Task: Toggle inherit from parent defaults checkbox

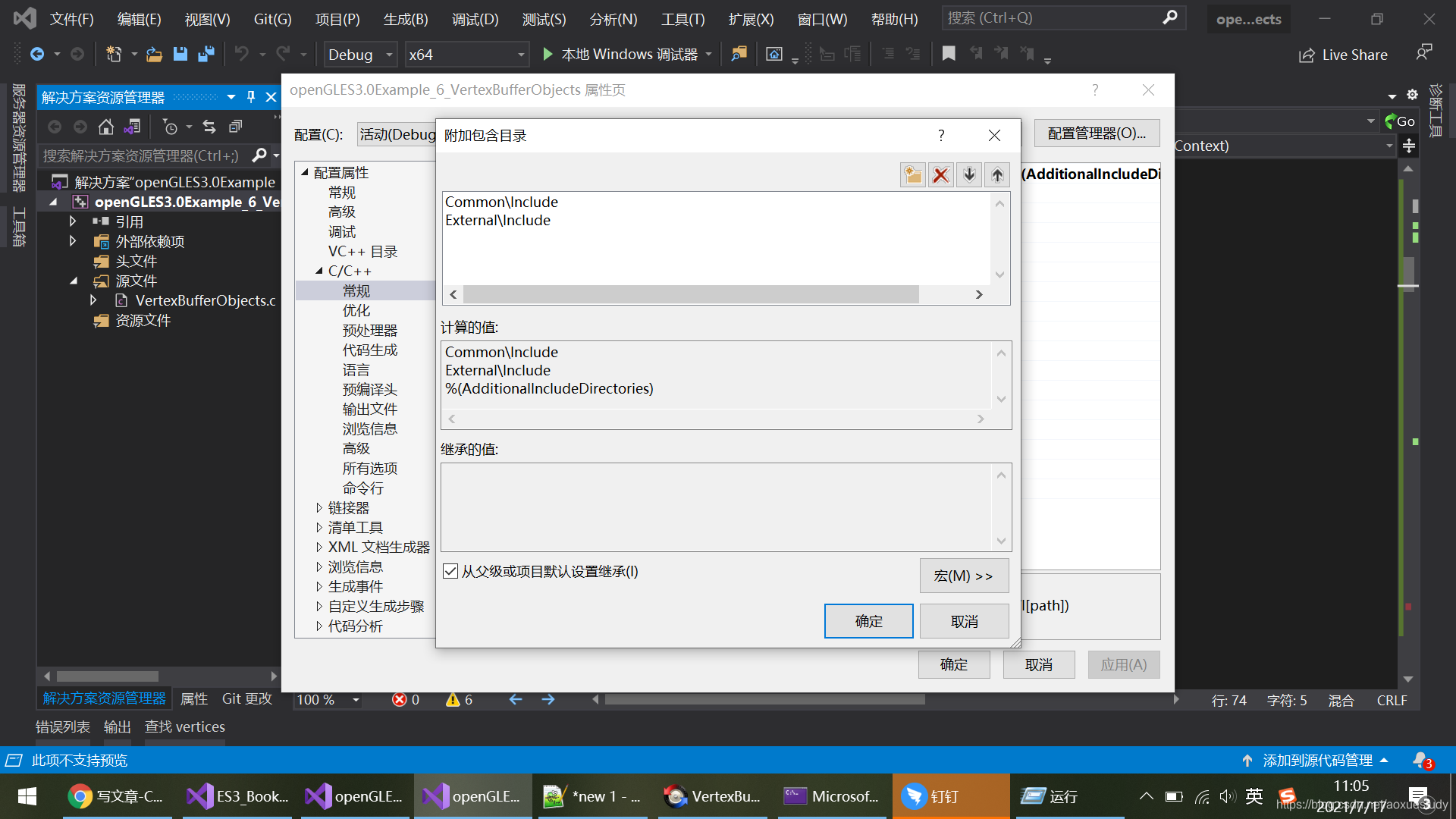Action: (450, 571)
